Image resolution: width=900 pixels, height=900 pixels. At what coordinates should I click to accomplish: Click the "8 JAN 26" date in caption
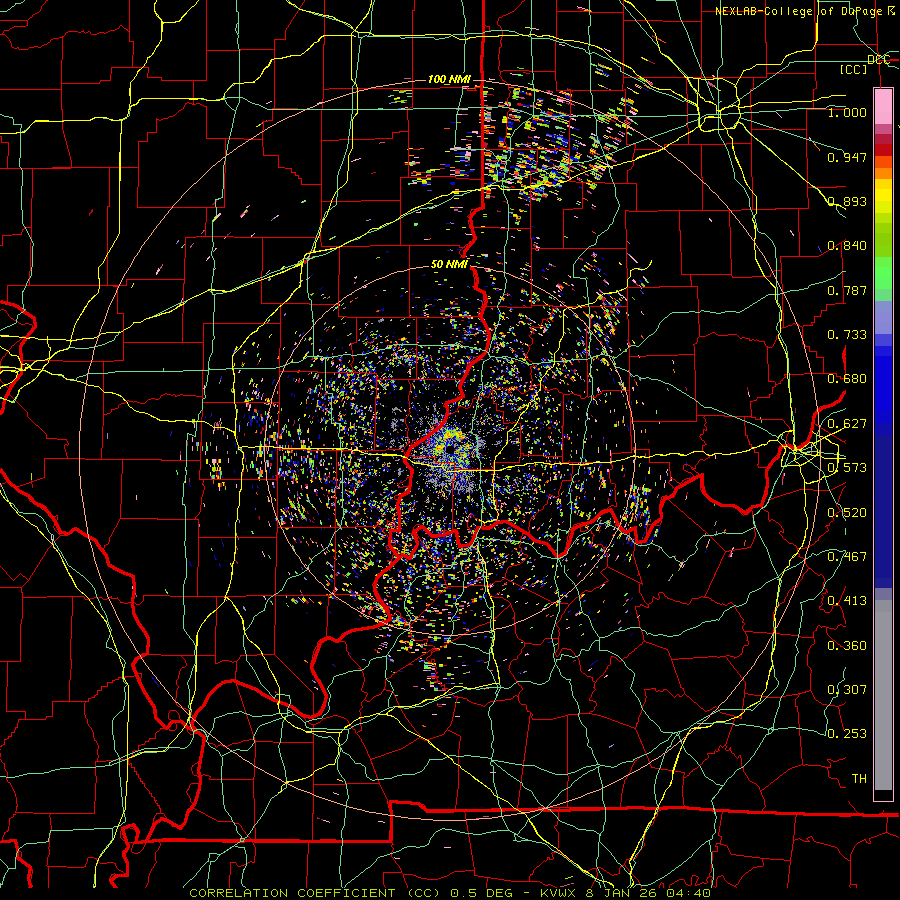click(622, 893)
